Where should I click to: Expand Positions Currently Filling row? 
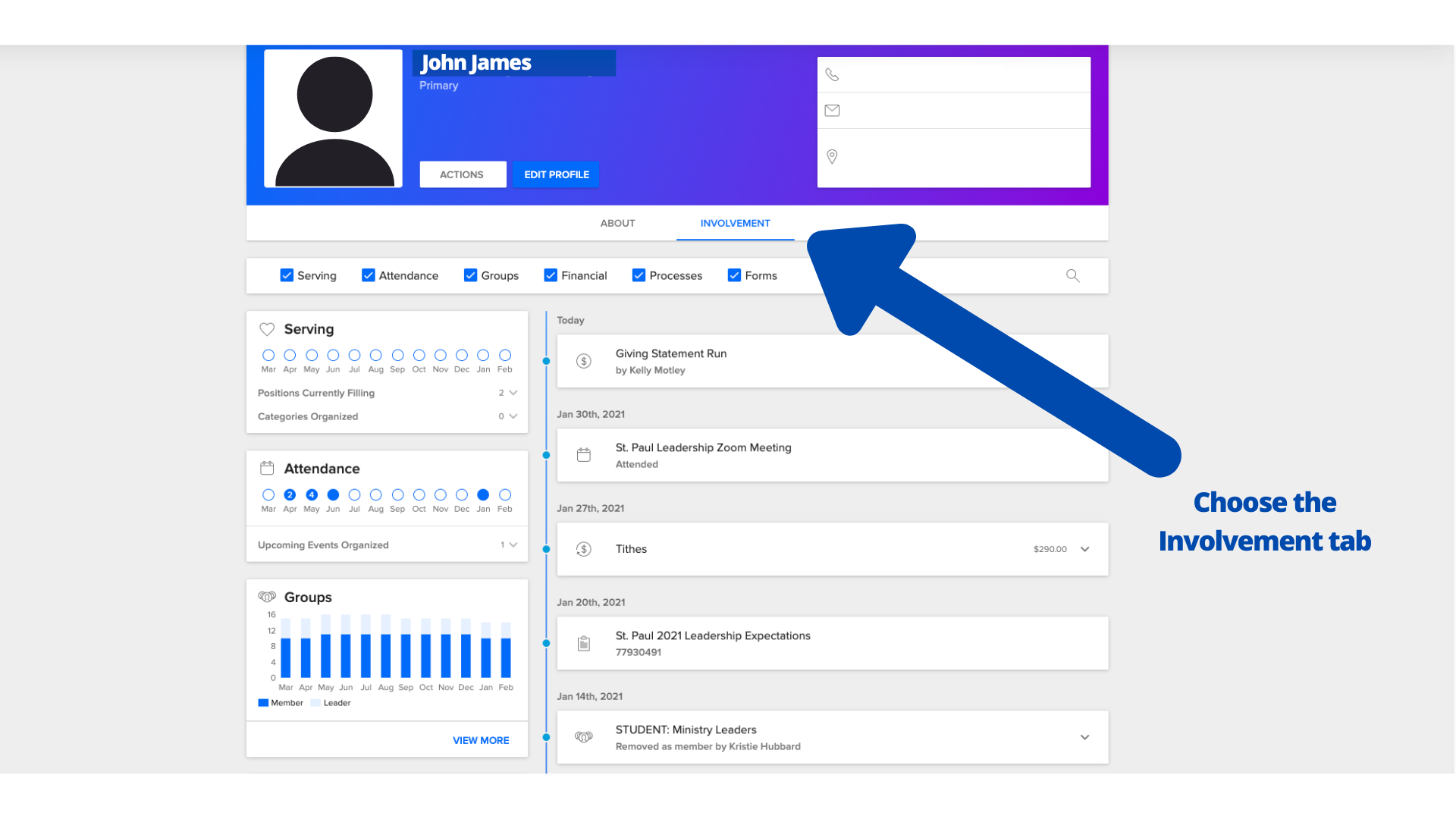pos(513,393)
